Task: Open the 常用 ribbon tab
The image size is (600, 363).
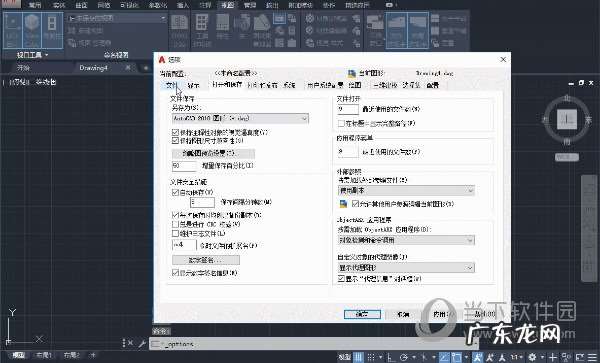Action: (35, 5)
